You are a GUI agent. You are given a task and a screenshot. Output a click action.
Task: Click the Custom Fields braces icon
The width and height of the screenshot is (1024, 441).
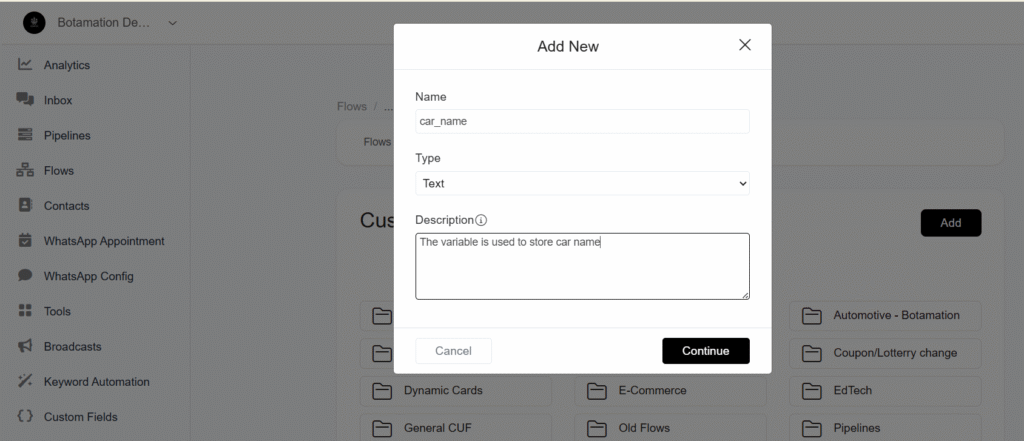coord(25,416)
